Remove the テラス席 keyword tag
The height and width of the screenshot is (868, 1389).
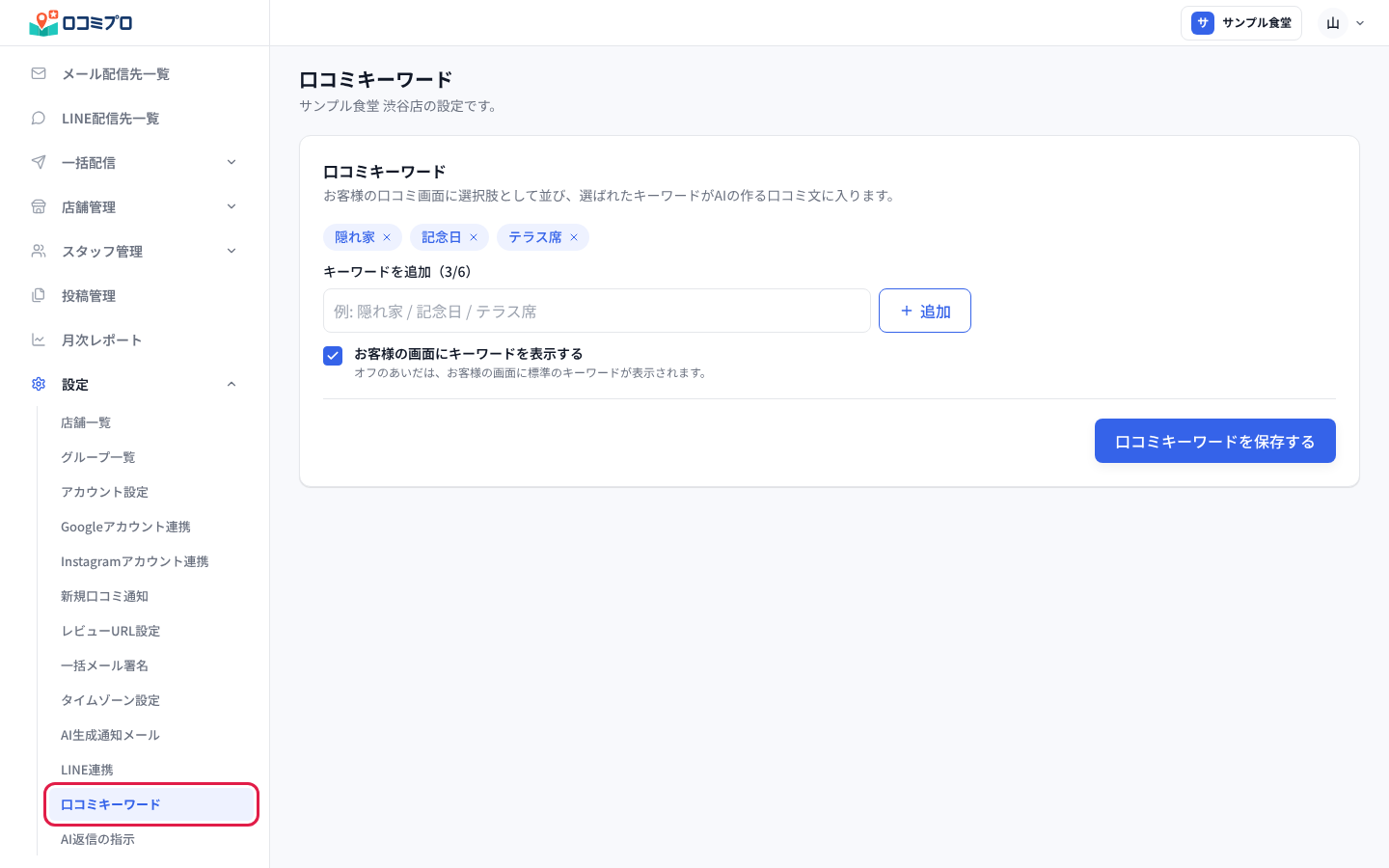(x=574, y=237)
